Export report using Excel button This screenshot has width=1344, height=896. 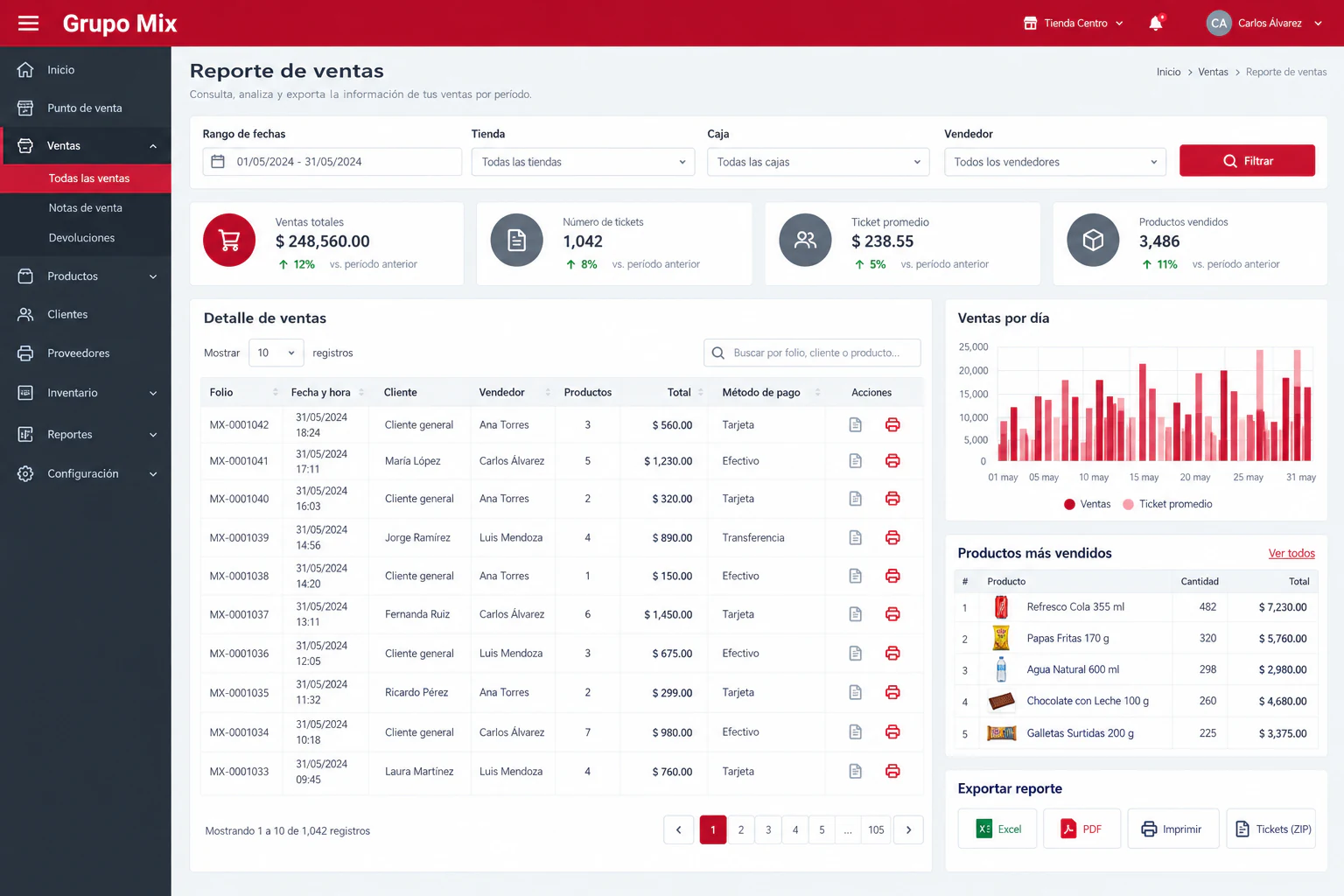click(997, 829)
